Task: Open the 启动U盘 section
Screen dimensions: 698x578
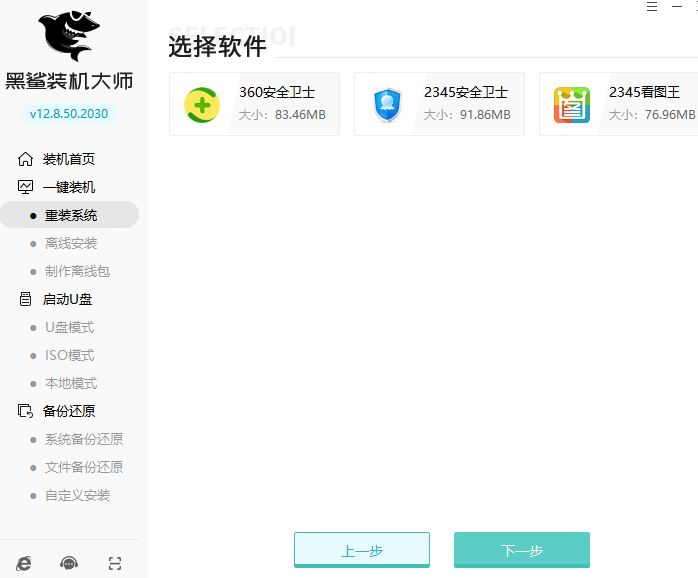Action: pyautogui.click(x=67, y=299)
